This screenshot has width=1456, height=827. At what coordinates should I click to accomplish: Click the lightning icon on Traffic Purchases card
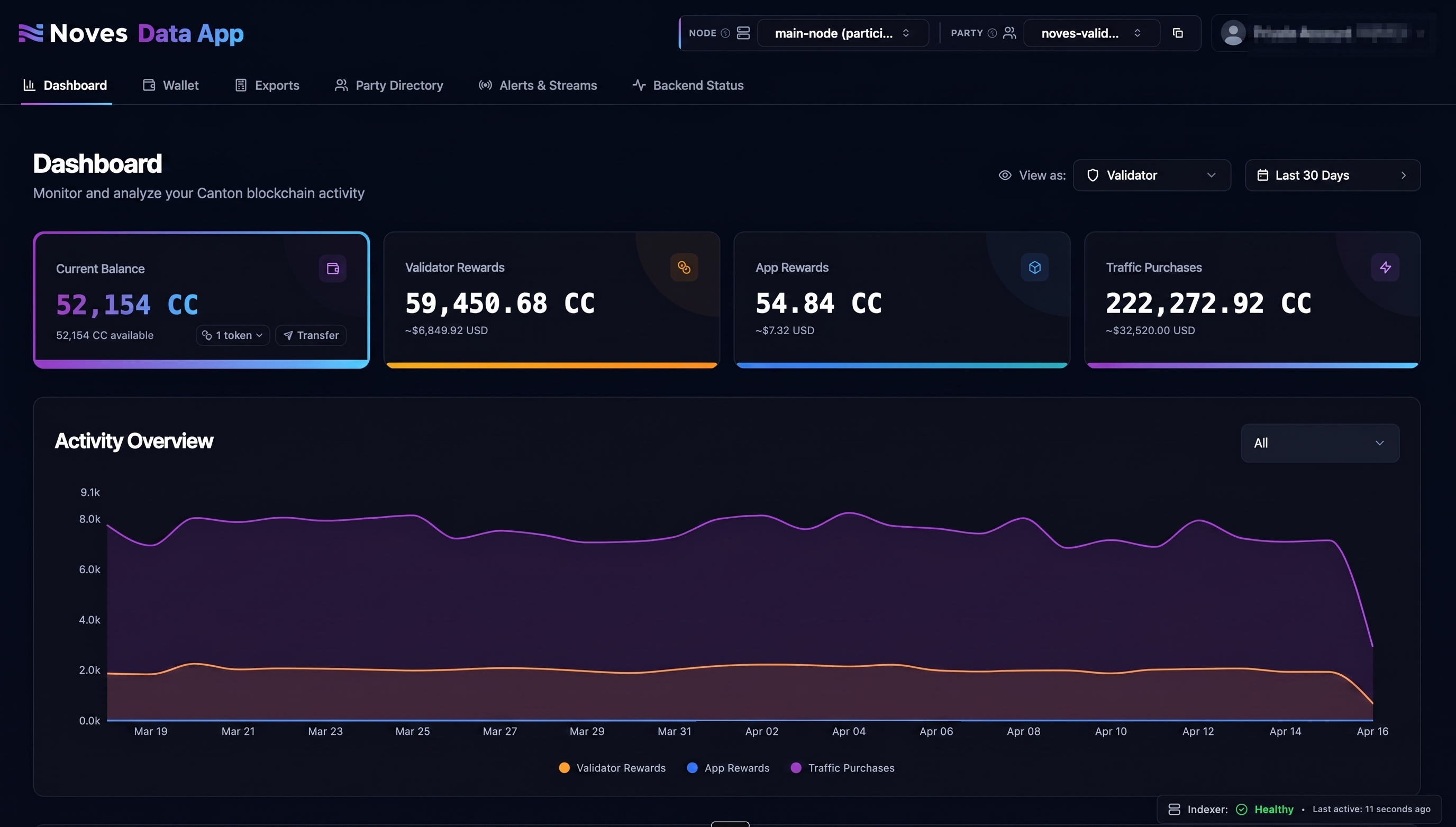[1385, 267]
